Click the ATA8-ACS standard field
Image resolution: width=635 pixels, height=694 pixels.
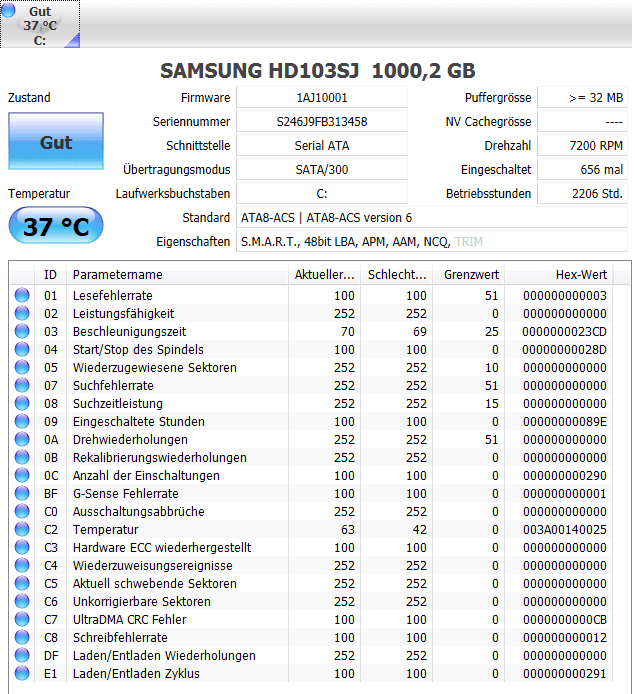coord(432,217)
